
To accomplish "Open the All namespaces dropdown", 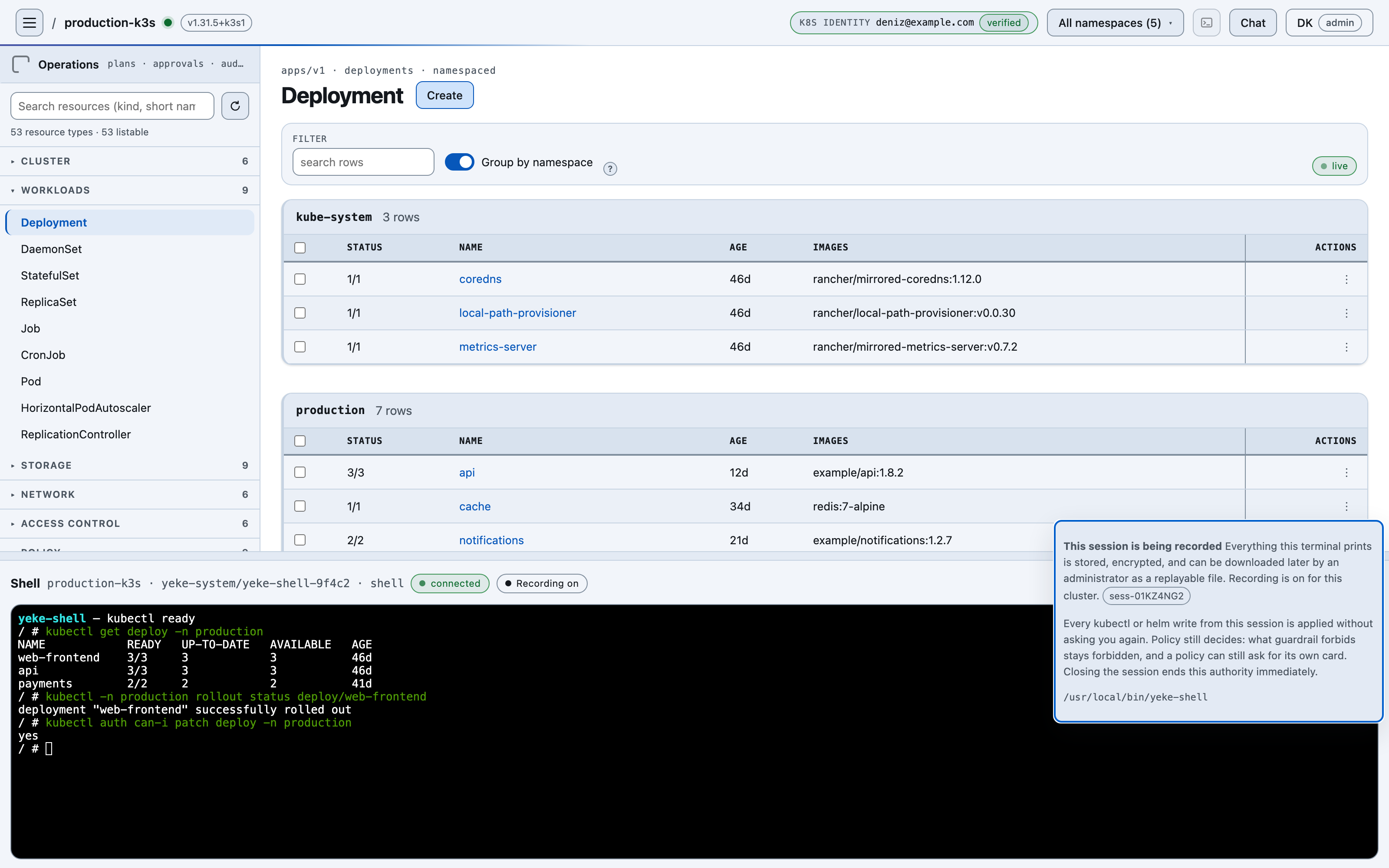I will point(1115,23).
